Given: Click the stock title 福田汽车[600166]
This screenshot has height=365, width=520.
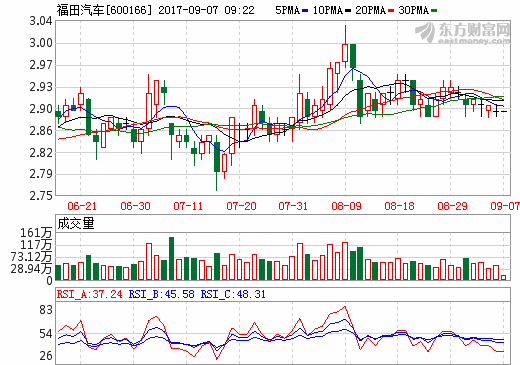Looking at the screenshot, I should [104, 10].
